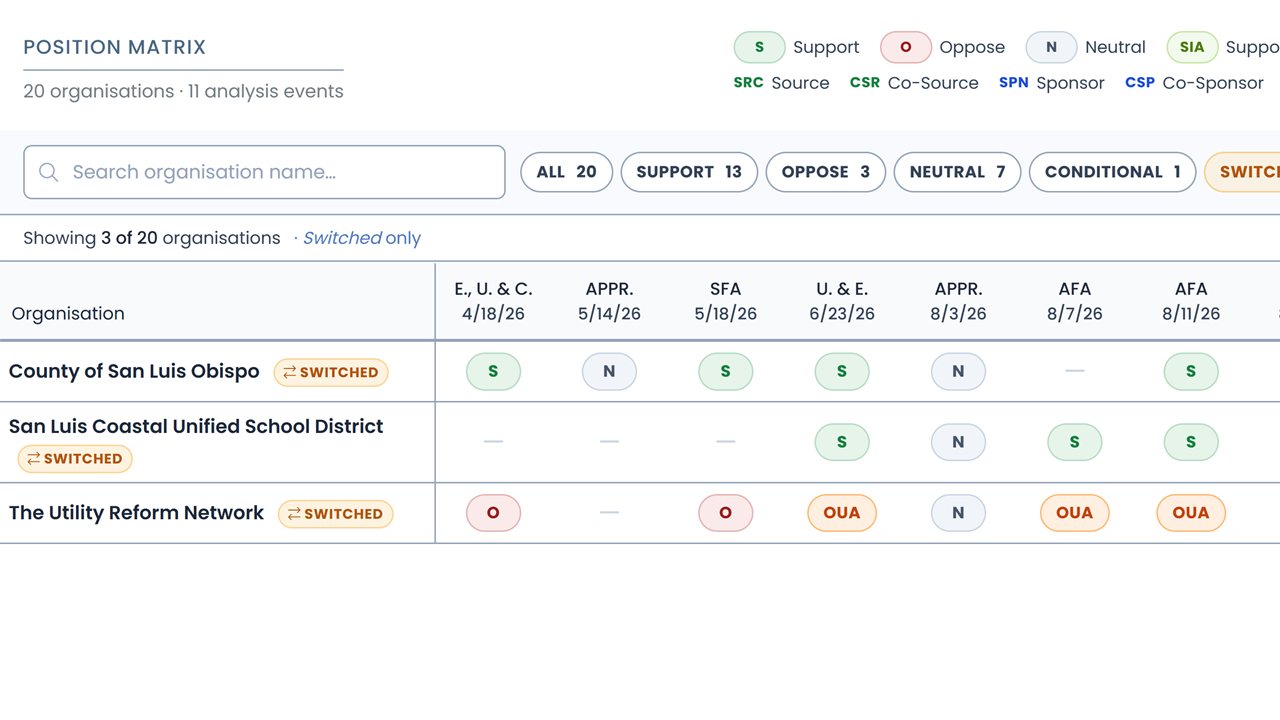Click County's S badge under 8/11/26
Image resolution: width=1280 pixels, height=720 pixels.
pyautogui.click(x=1191, y=372)
